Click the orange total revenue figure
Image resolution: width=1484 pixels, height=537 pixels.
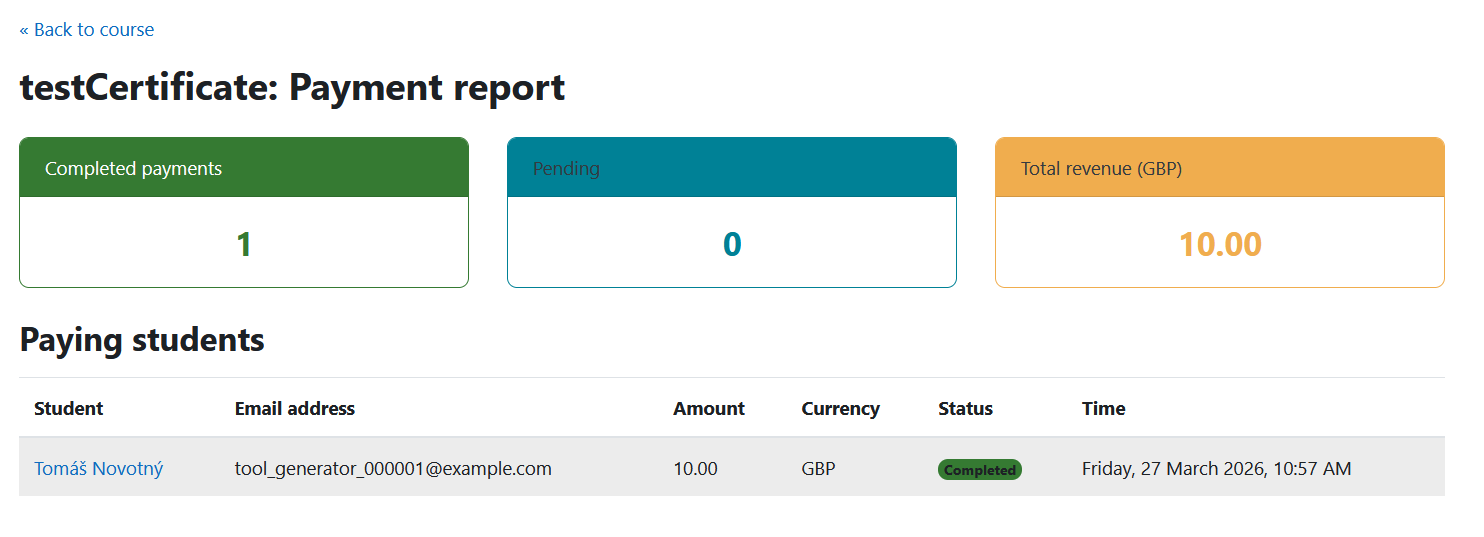[1219, 244]
